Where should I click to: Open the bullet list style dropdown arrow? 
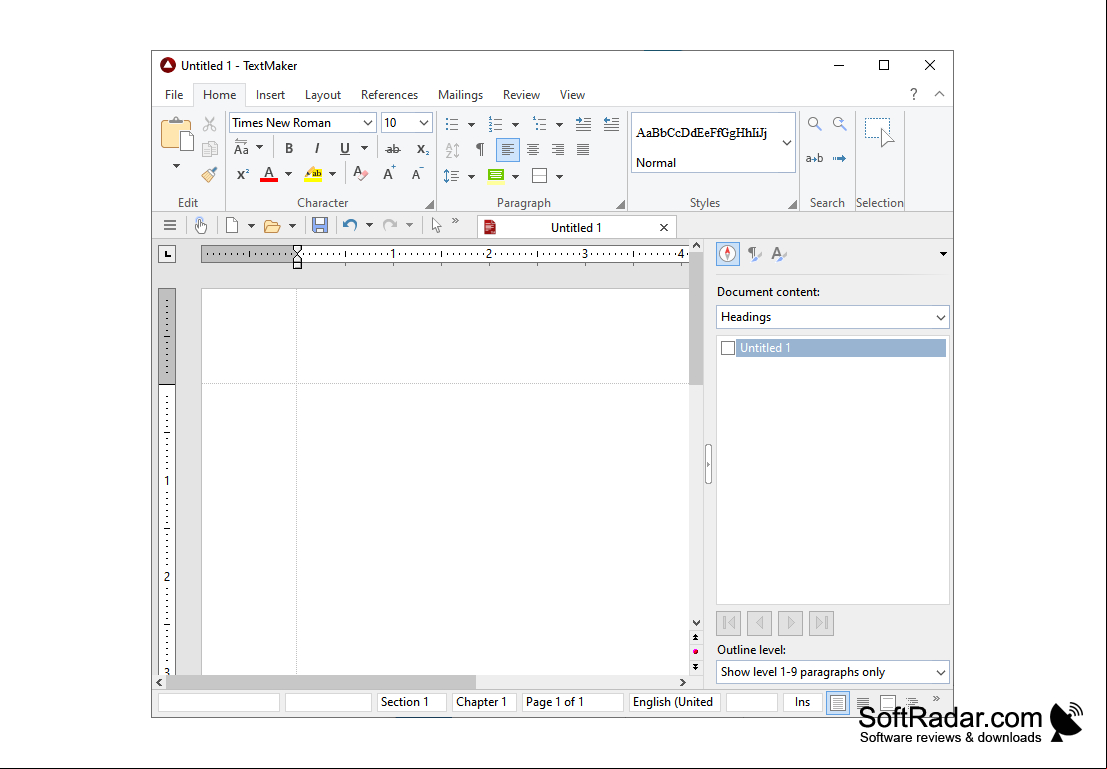click(x=471, y=125)
